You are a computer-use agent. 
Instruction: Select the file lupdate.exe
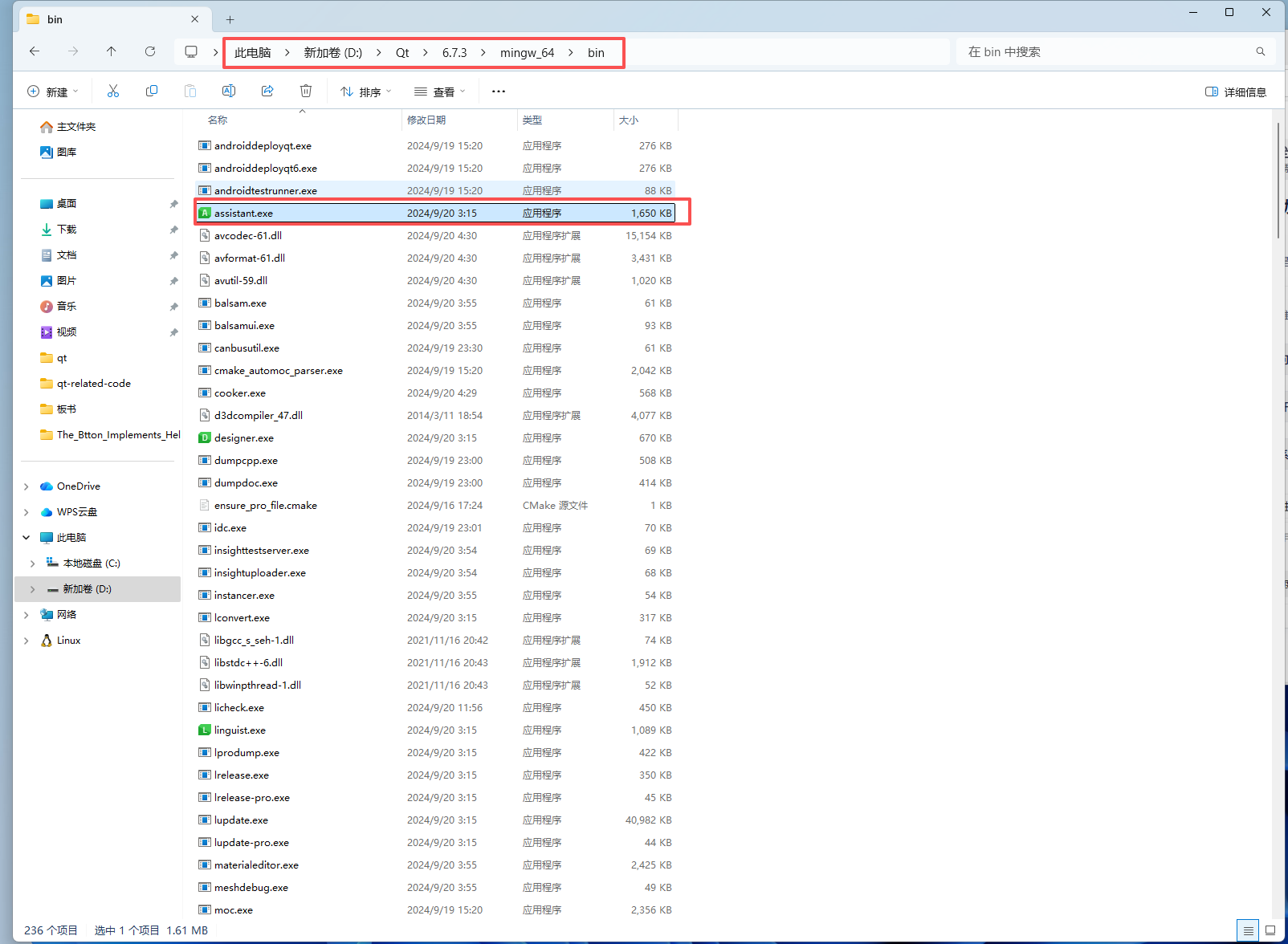click(436, 820)
